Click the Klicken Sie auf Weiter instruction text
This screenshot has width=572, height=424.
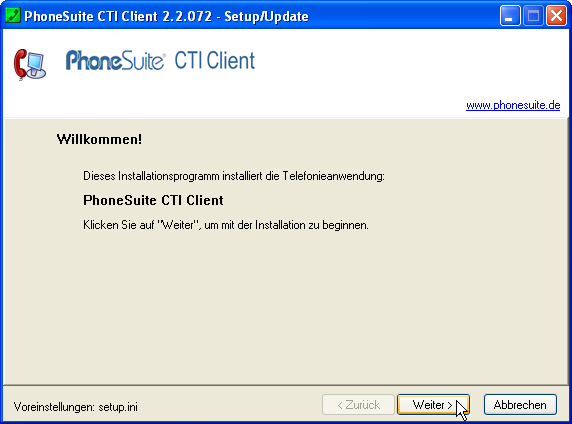pos(226,225)
